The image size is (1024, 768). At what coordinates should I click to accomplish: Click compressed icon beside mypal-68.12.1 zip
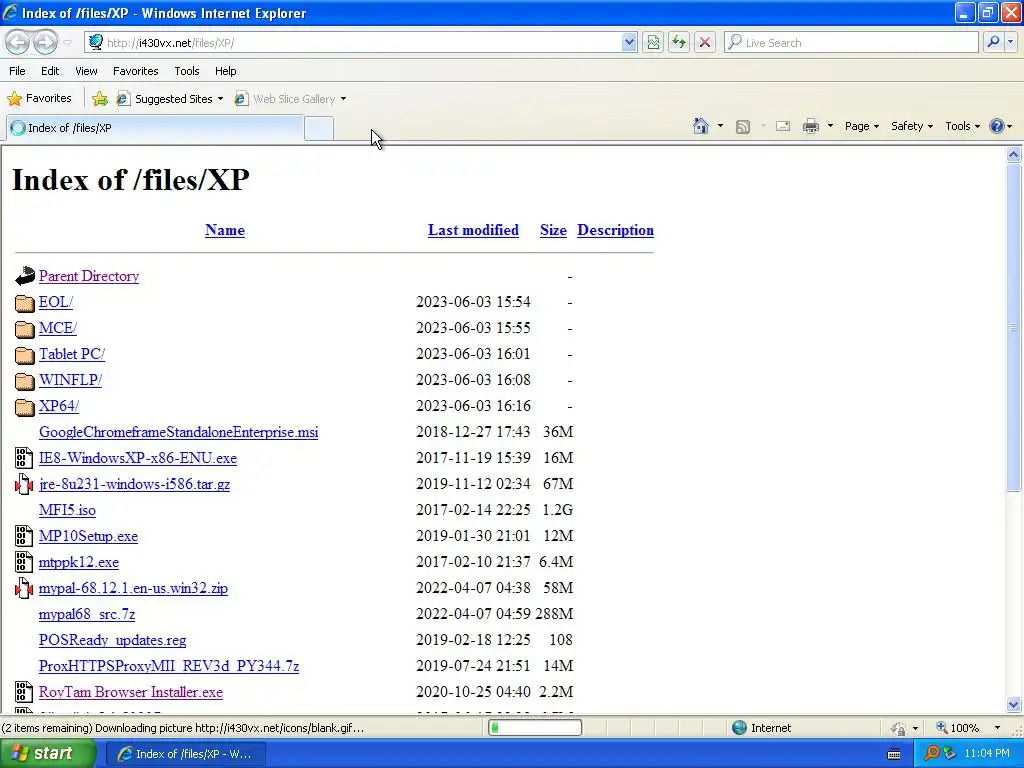click(x=24, y=588)
